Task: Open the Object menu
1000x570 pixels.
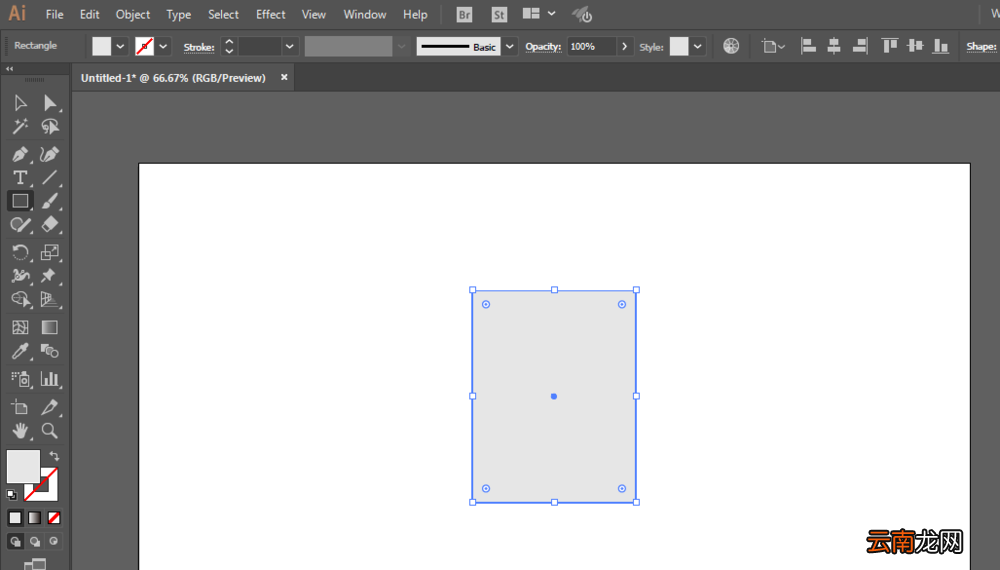Action: 133,14
